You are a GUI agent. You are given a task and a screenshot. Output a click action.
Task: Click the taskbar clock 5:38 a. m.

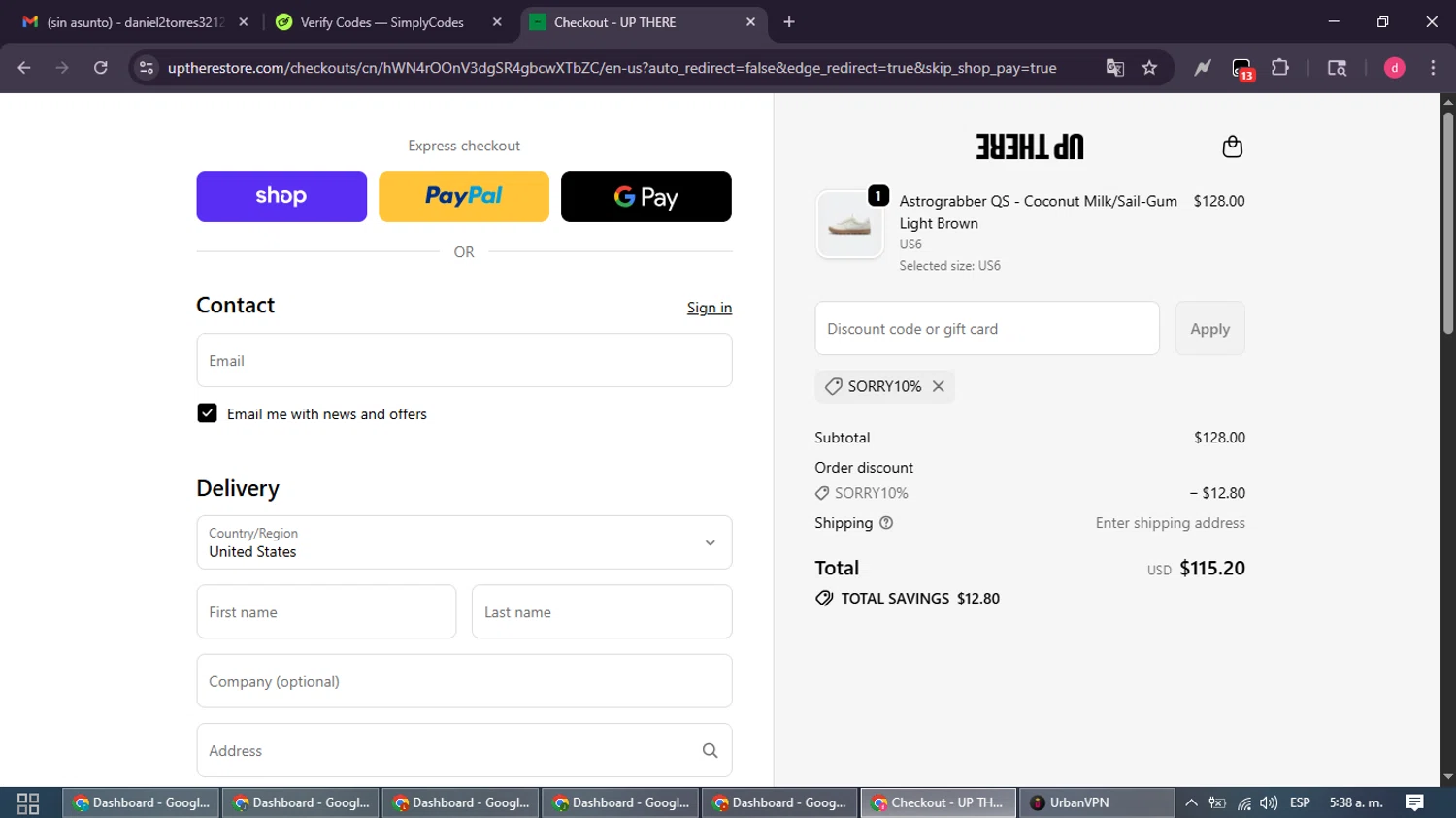coord(1356,802)
